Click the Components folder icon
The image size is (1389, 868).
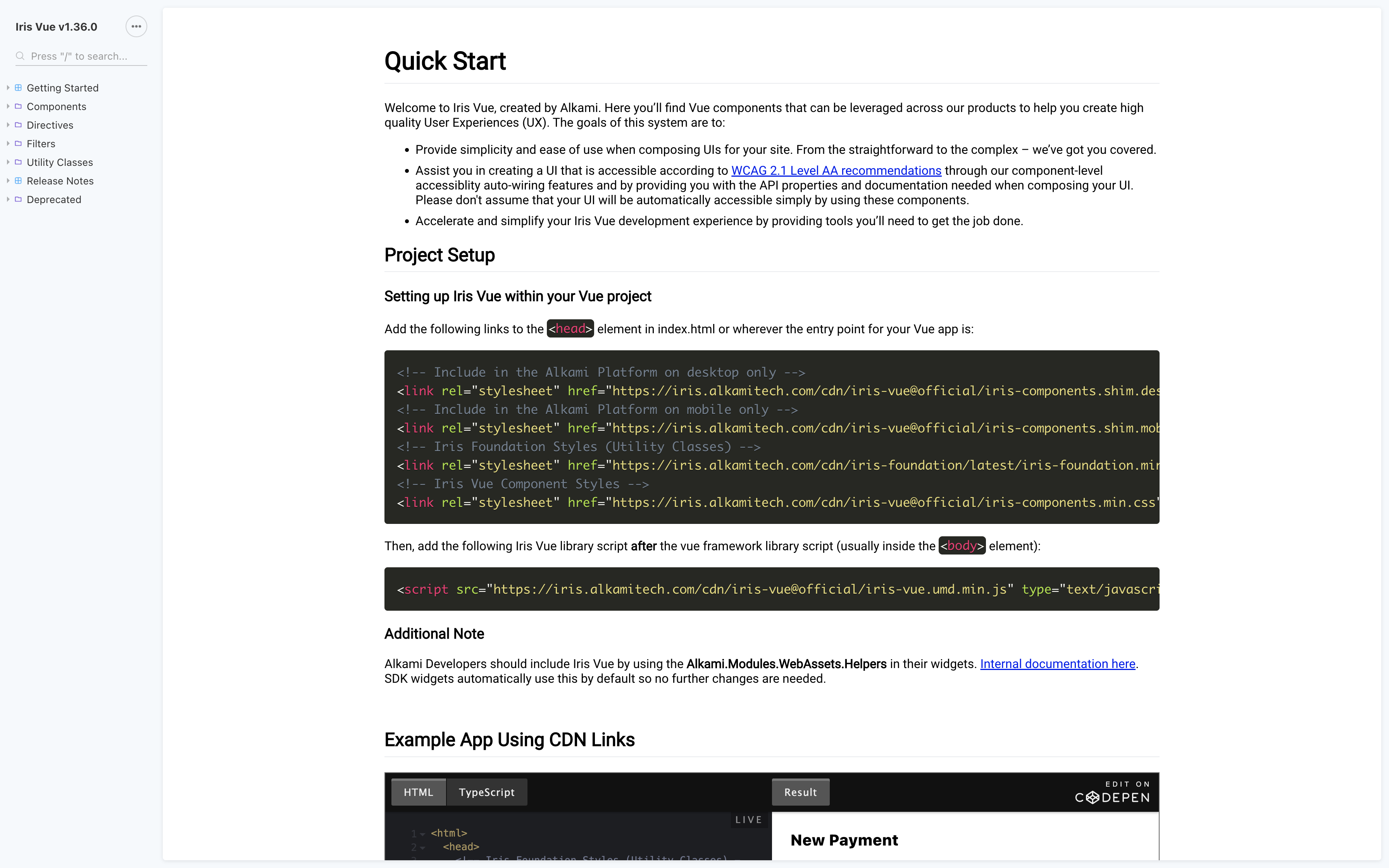coord(18,106)
